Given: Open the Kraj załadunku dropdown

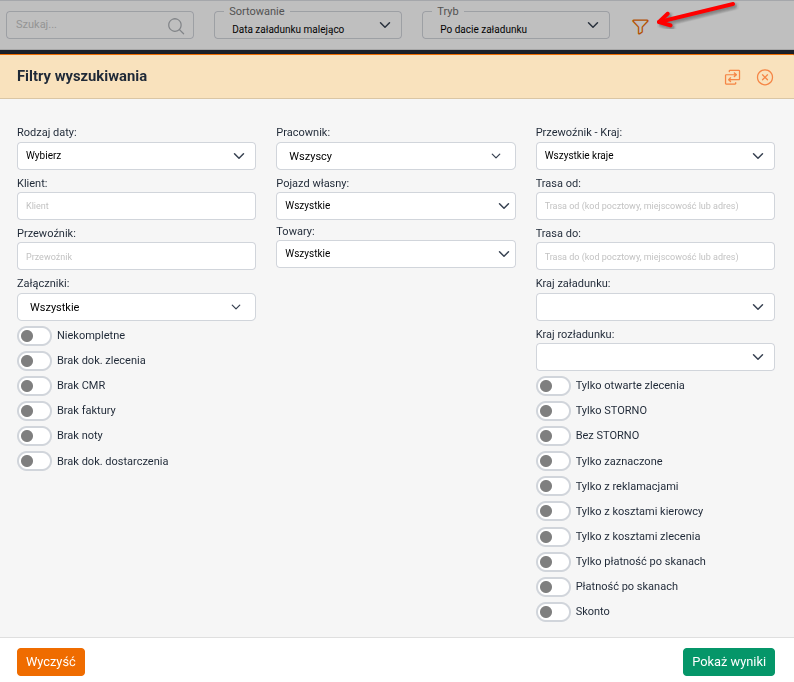Looking at the screenshot, I should tap(655, 307).
